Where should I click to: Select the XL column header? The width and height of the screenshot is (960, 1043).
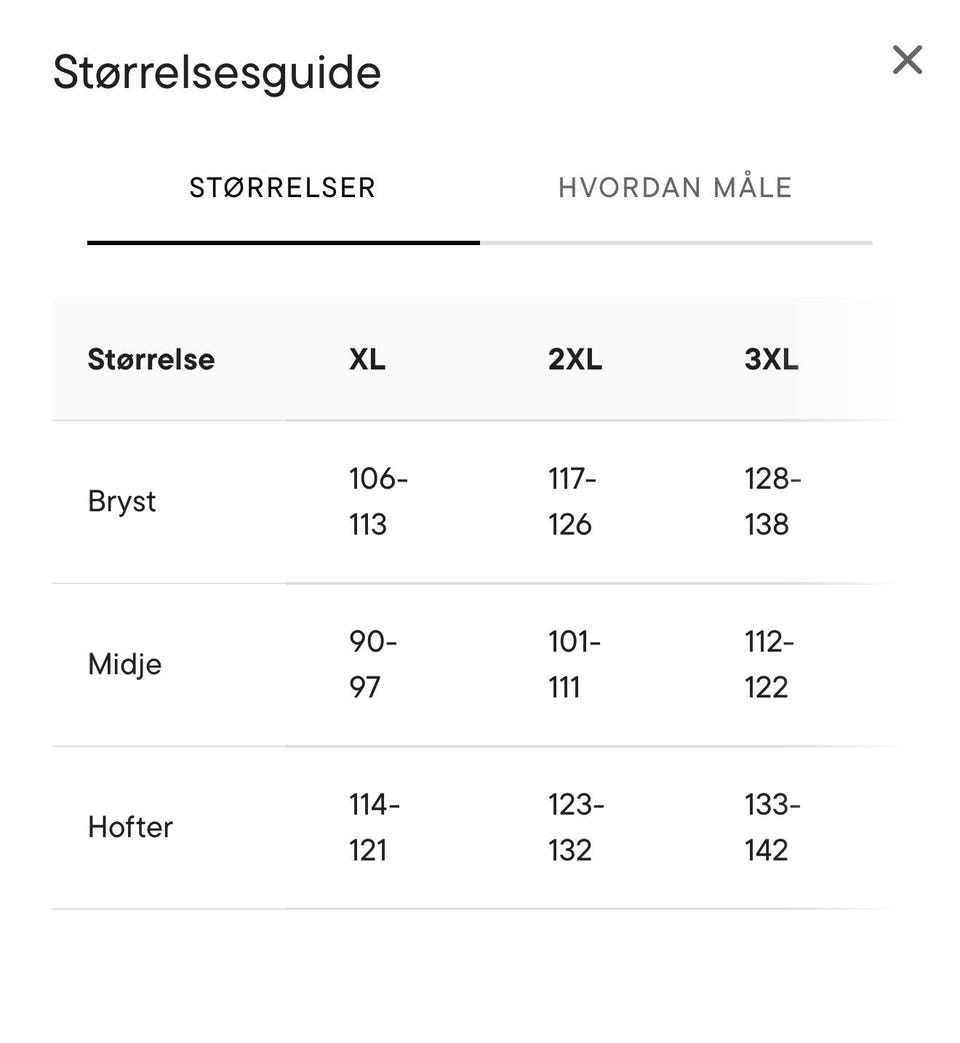367,359
